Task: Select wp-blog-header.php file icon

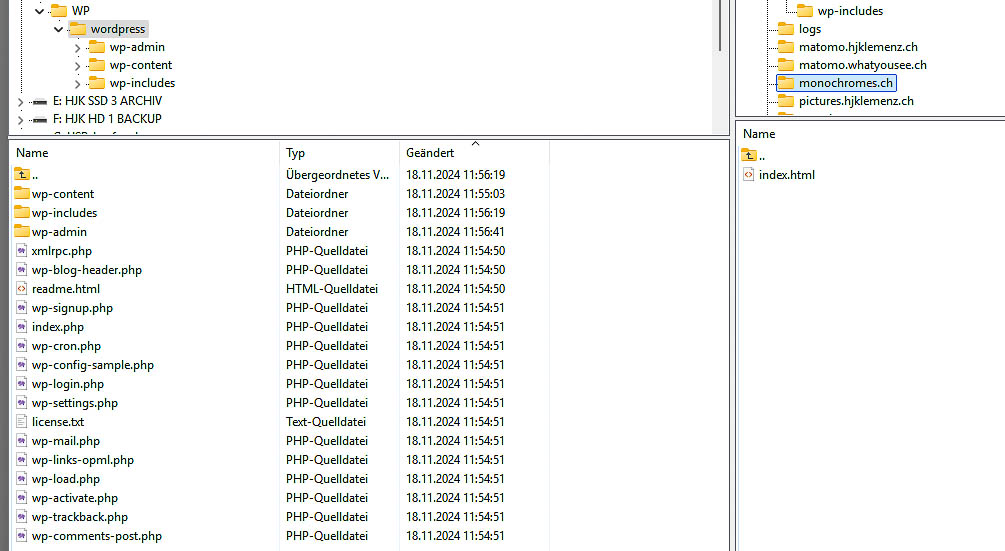Action: tap(22, 270)
